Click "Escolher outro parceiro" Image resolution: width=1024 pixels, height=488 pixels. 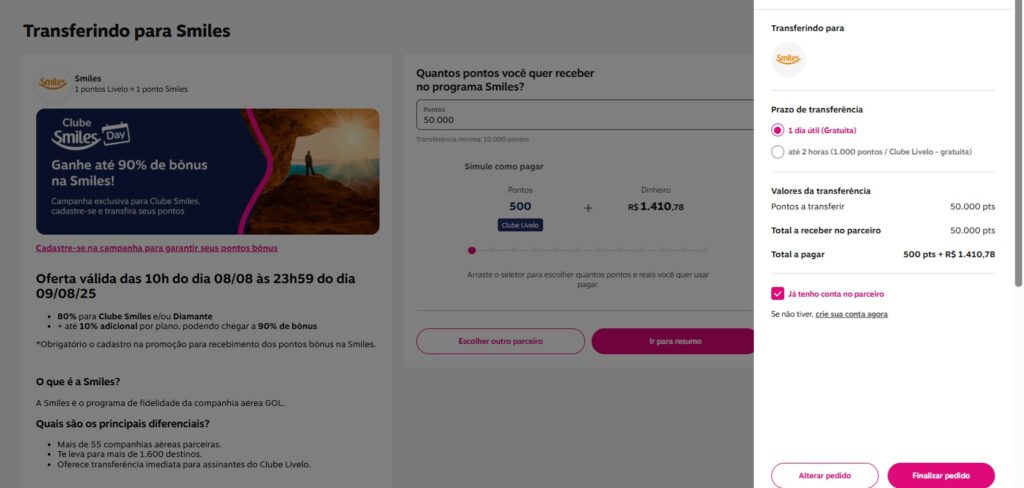500,341
